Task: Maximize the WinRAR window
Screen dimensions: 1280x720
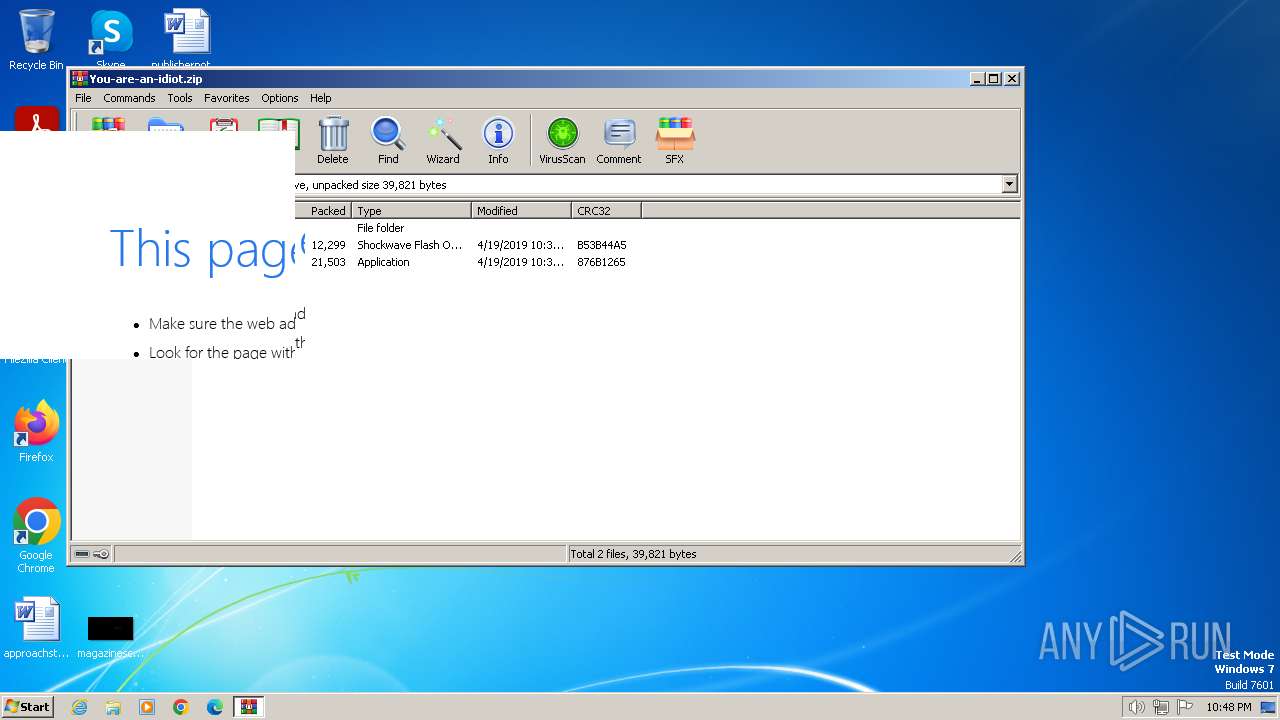Action: [994, 79]
